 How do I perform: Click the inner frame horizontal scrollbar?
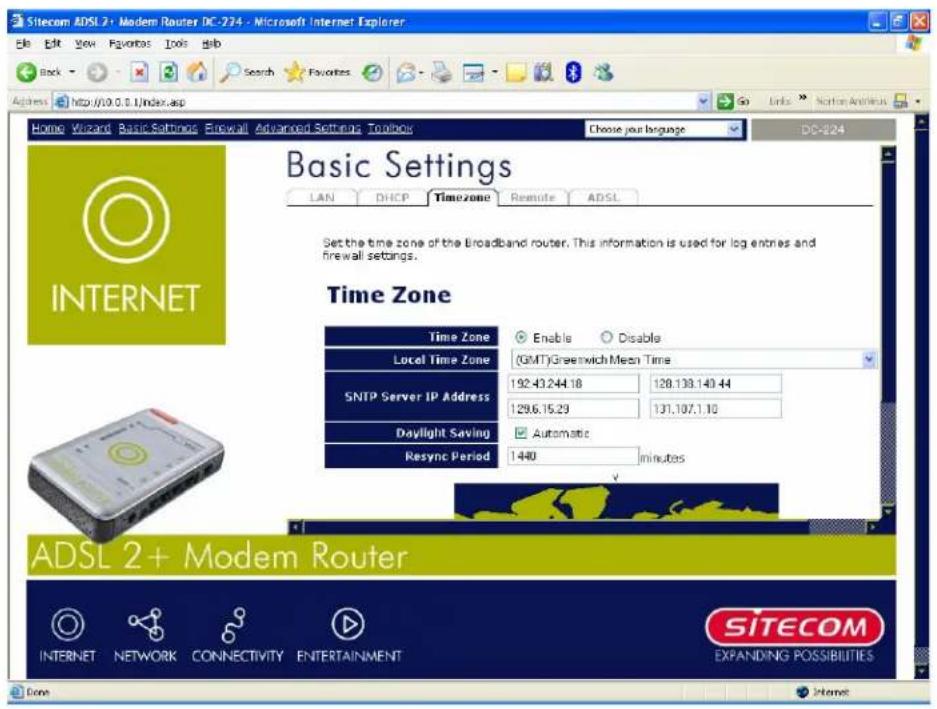coord(584,527)
